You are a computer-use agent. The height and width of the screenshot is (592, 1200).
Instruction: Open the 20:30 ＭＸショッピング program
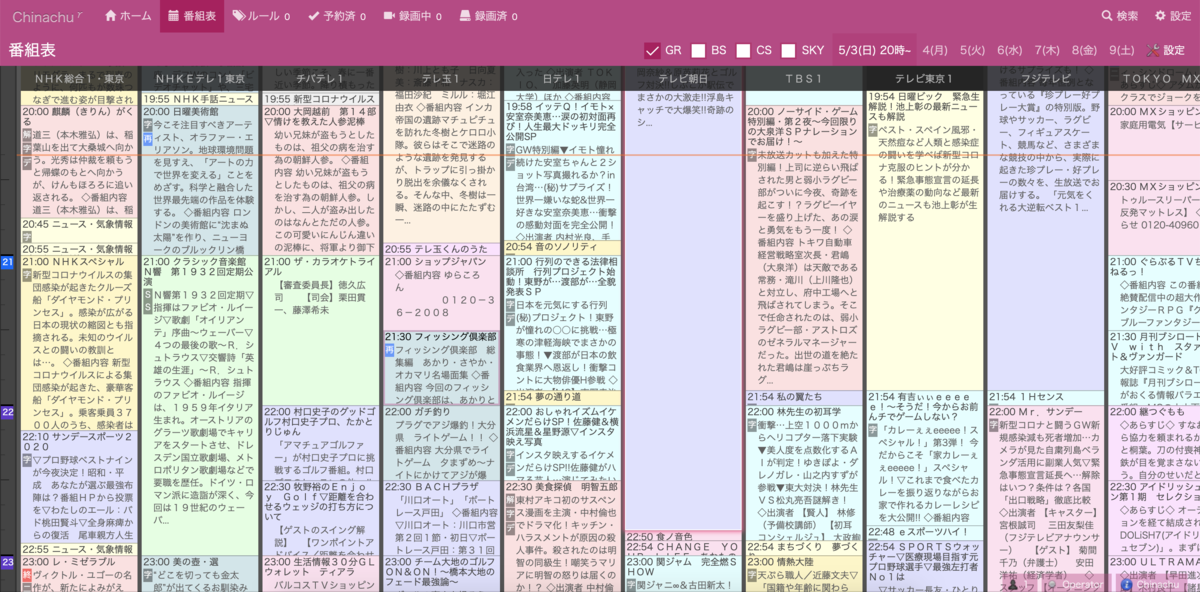click(x=1154, y=217)
